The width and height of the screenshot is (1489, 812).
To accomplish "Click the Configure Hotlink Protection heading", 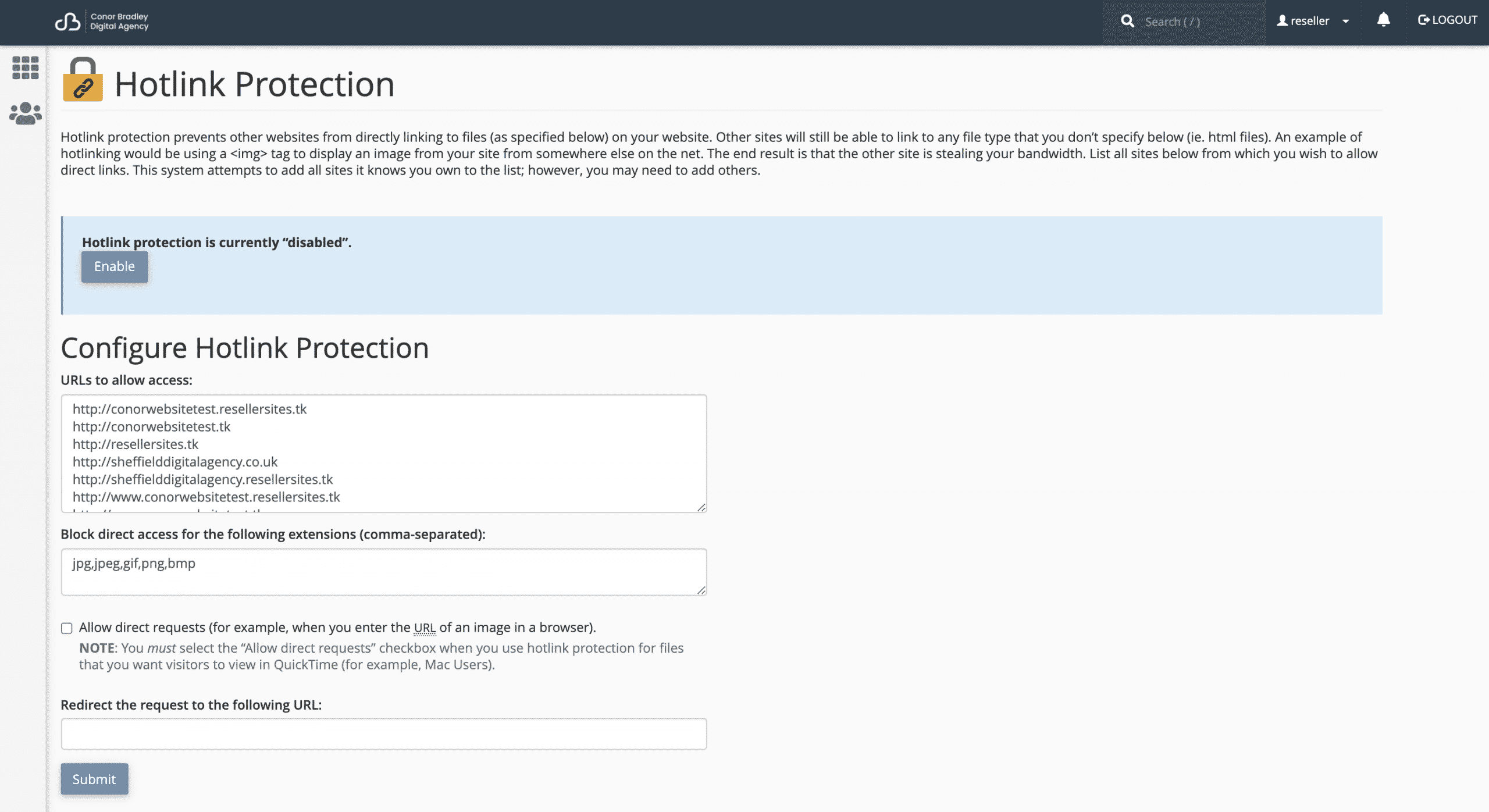I will [245, 348].
